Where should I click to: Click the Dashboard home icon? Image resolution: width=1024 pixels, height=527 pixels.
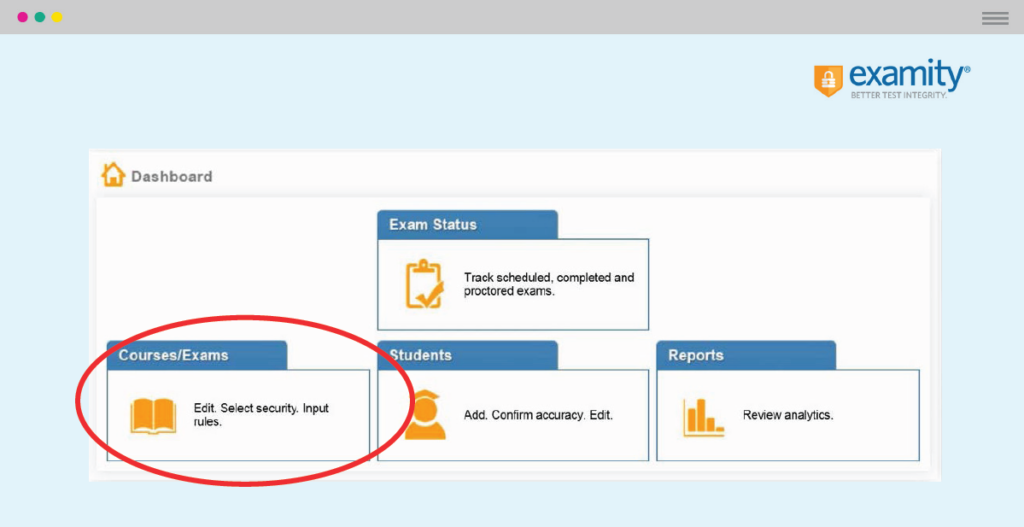coord(113,175)
